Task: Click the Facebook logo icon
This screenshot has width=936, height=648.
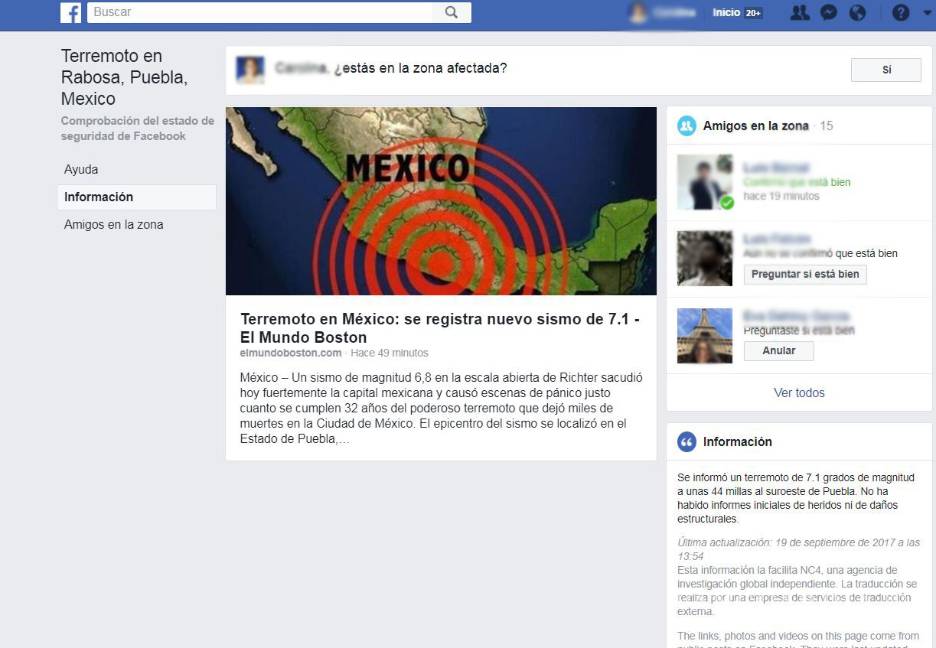Action: coord(71,13)
